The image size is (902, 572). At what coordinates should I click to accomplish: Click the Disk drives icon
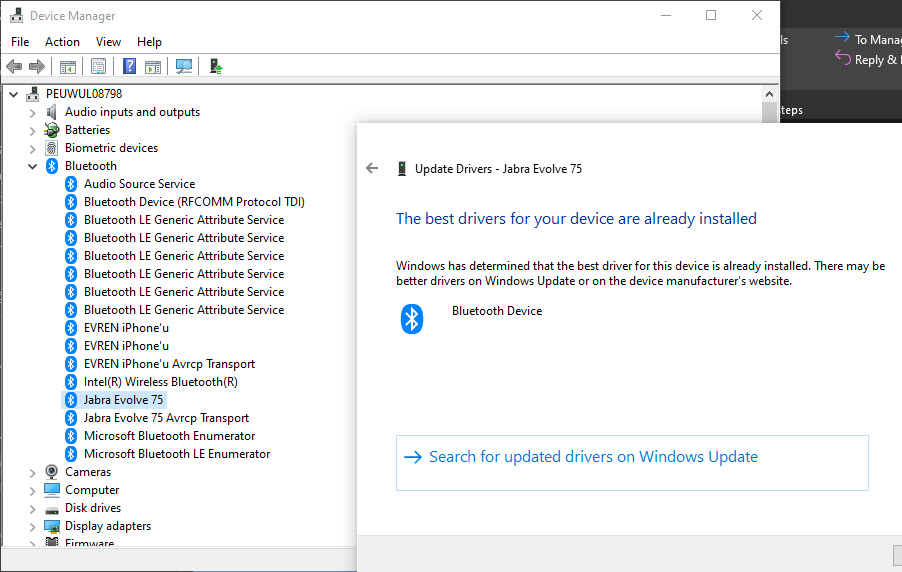52,509
